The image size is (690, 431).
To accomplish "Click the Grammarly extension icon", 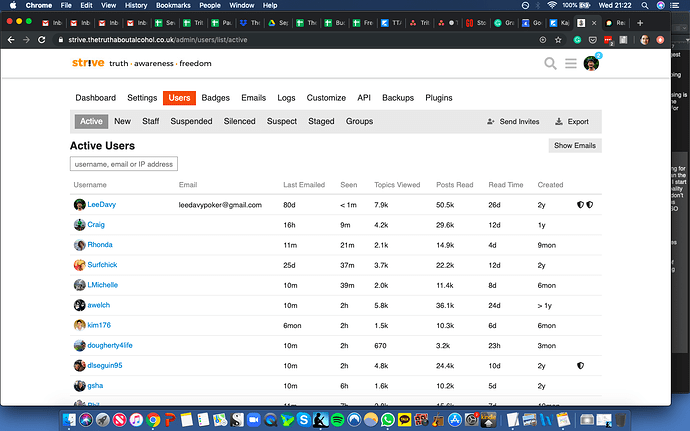I will (577, 40).
